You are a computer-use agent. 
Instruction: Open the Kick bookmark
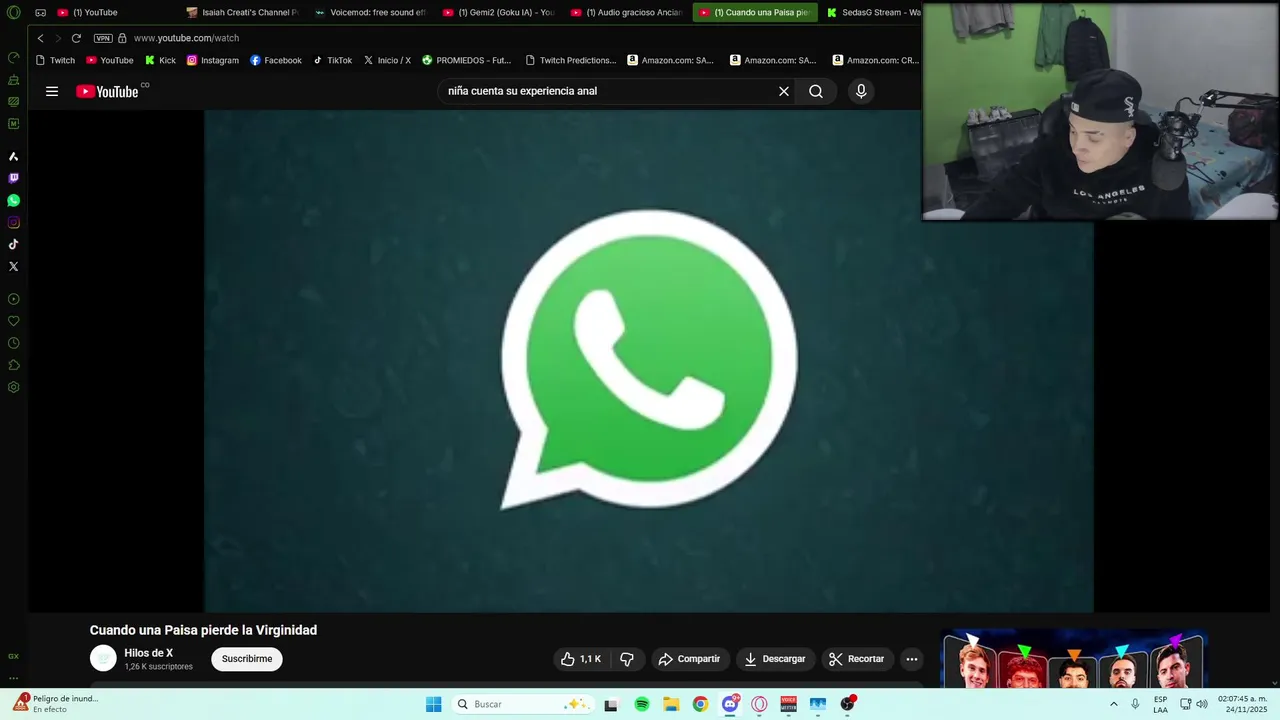pos(160,60)
